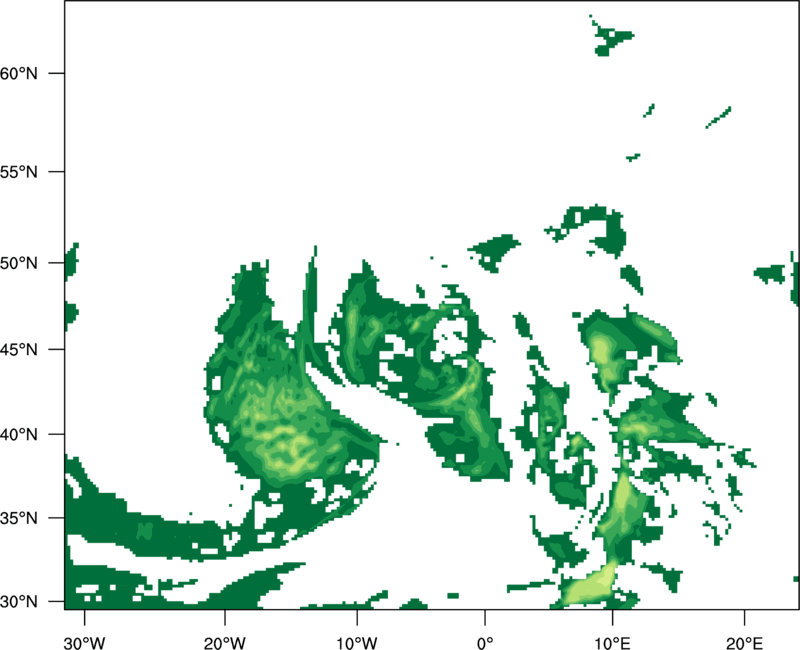This screenshot has height=650, width=800.
Task: Select the 20°E longitude label
Action: [x=744, y=643]
